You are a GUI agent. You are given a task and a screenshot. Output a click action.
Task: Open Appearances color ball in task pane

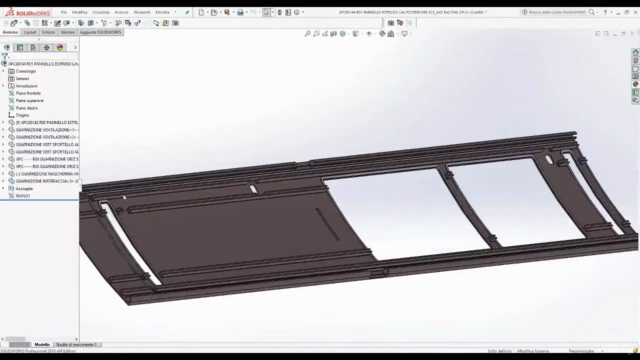pos(635,84)
